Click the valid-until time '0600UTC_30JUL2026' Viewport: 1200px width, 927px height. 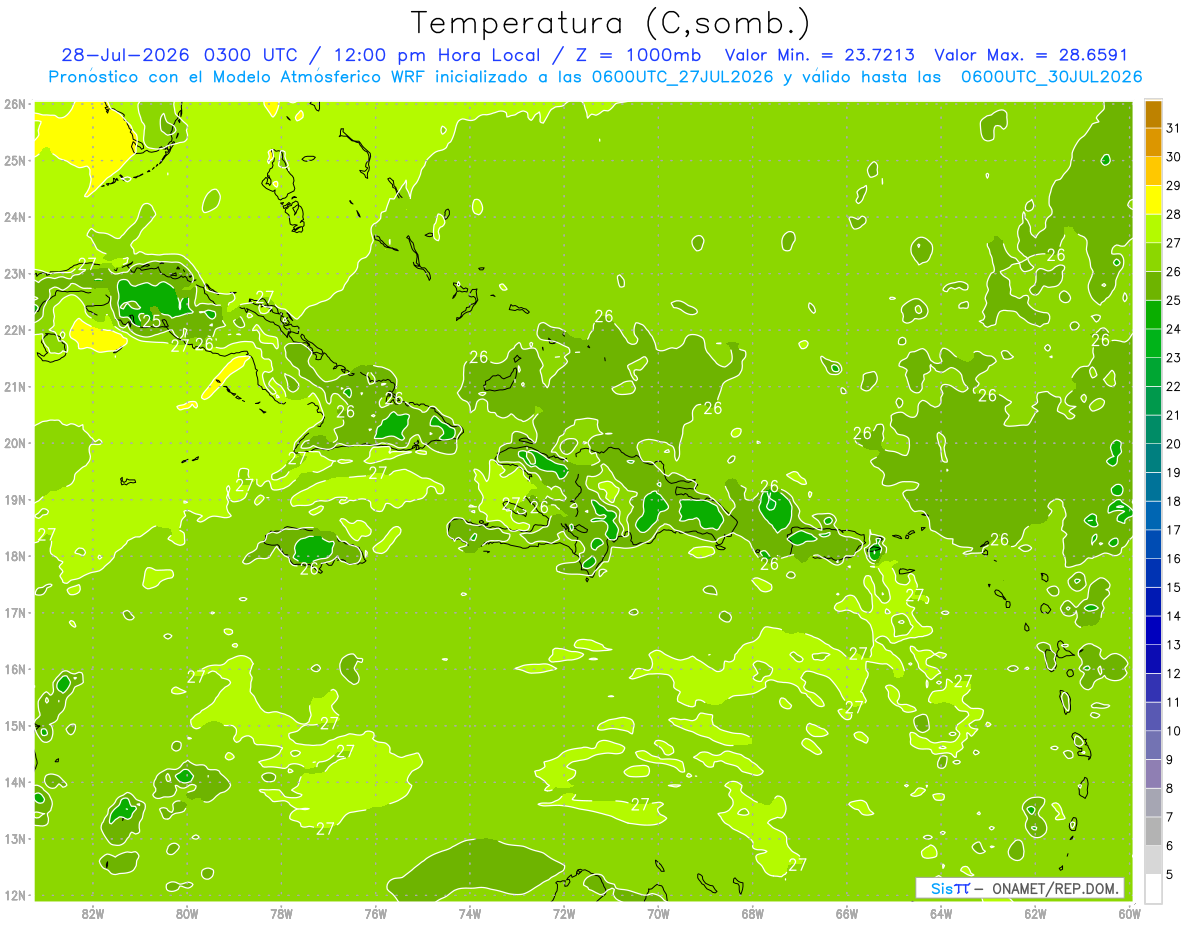point(1052,77)
